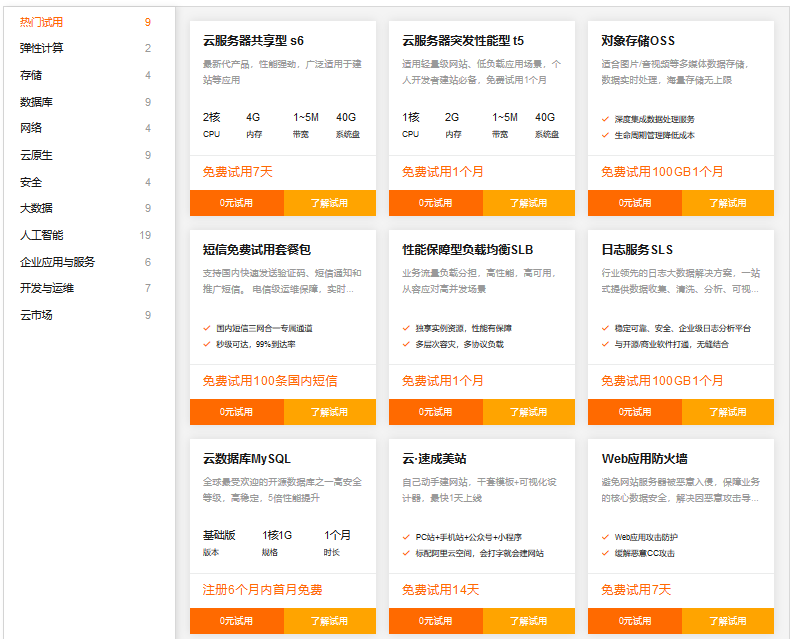Click 0元试用 for 对象存储OSS
The image size is (790, 639).
point(635,203)
